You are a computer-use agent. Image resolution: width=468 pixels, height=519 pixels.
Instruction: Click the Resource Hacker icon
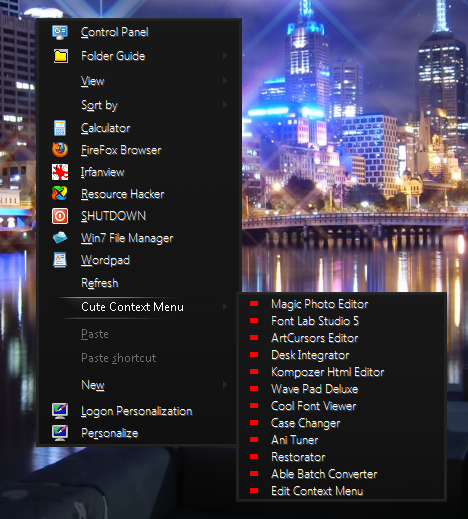pos(60,194)
